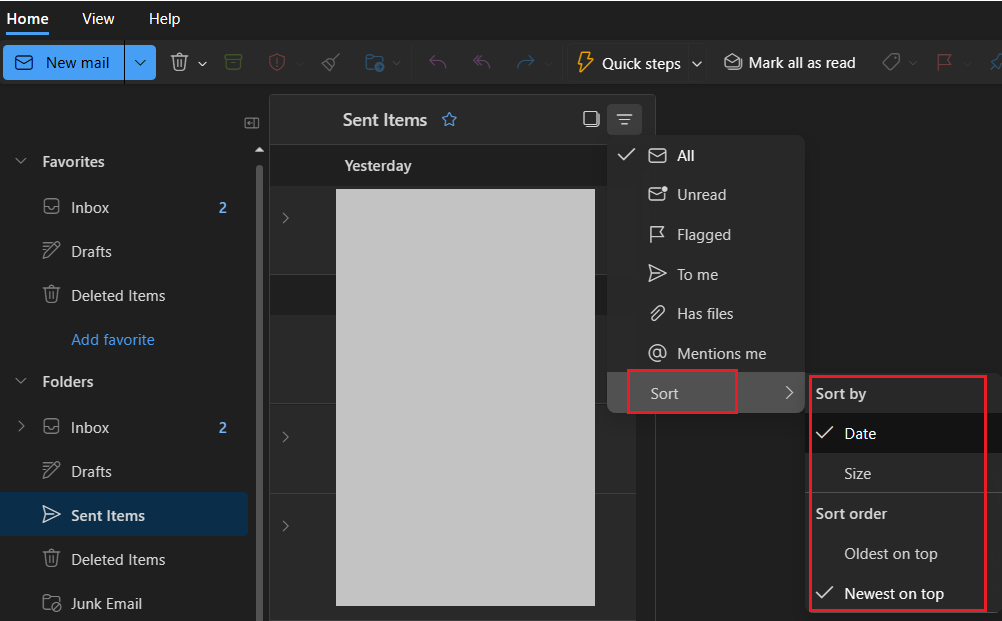Select the Flagged filter option
This screenshot has width=1002, height=621.
tap(705, 234)
